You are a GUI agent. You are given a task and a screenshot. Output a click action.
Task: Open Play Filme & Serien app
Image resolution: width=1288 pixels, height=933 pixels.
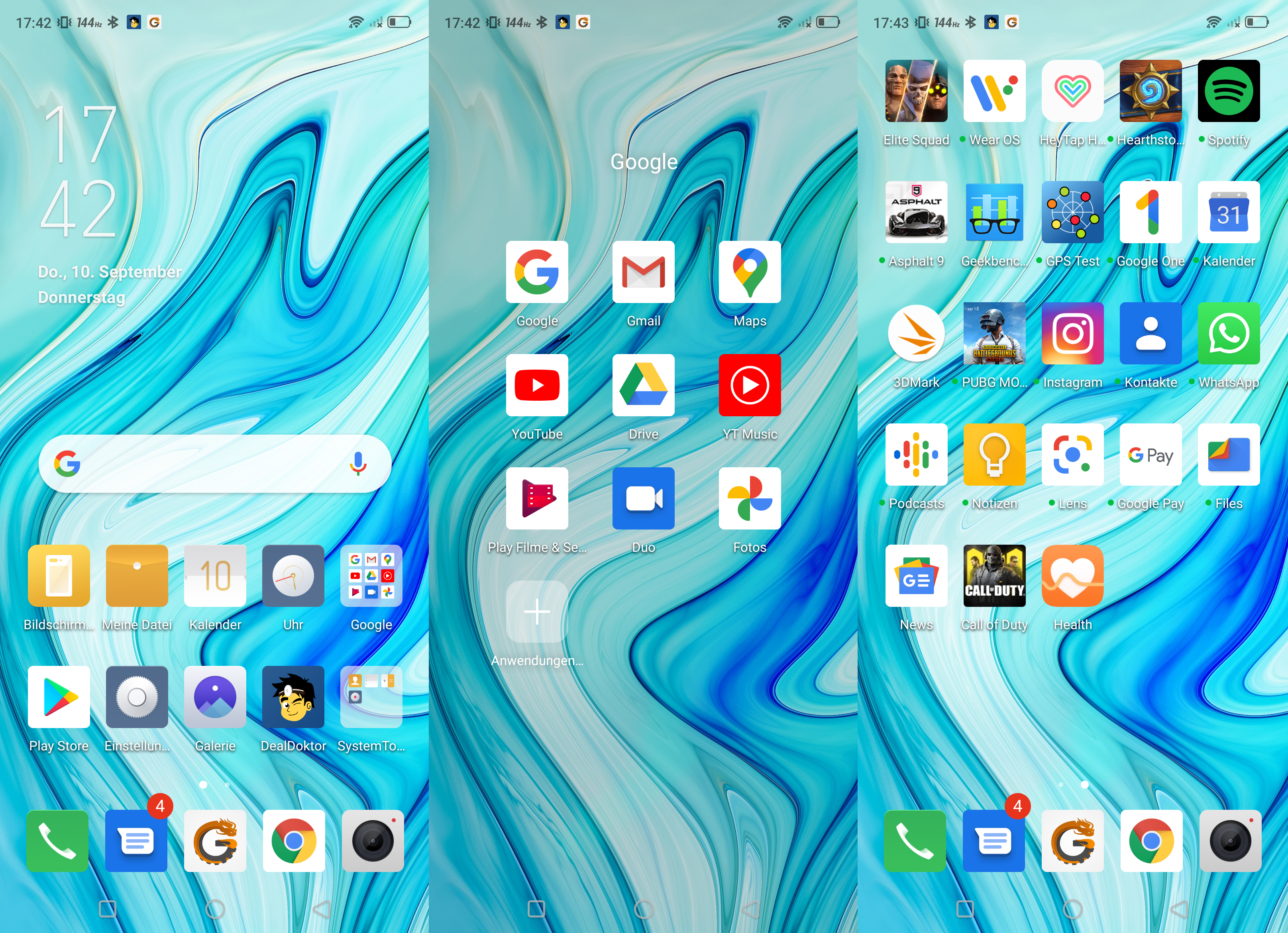[x=537, y=498]
